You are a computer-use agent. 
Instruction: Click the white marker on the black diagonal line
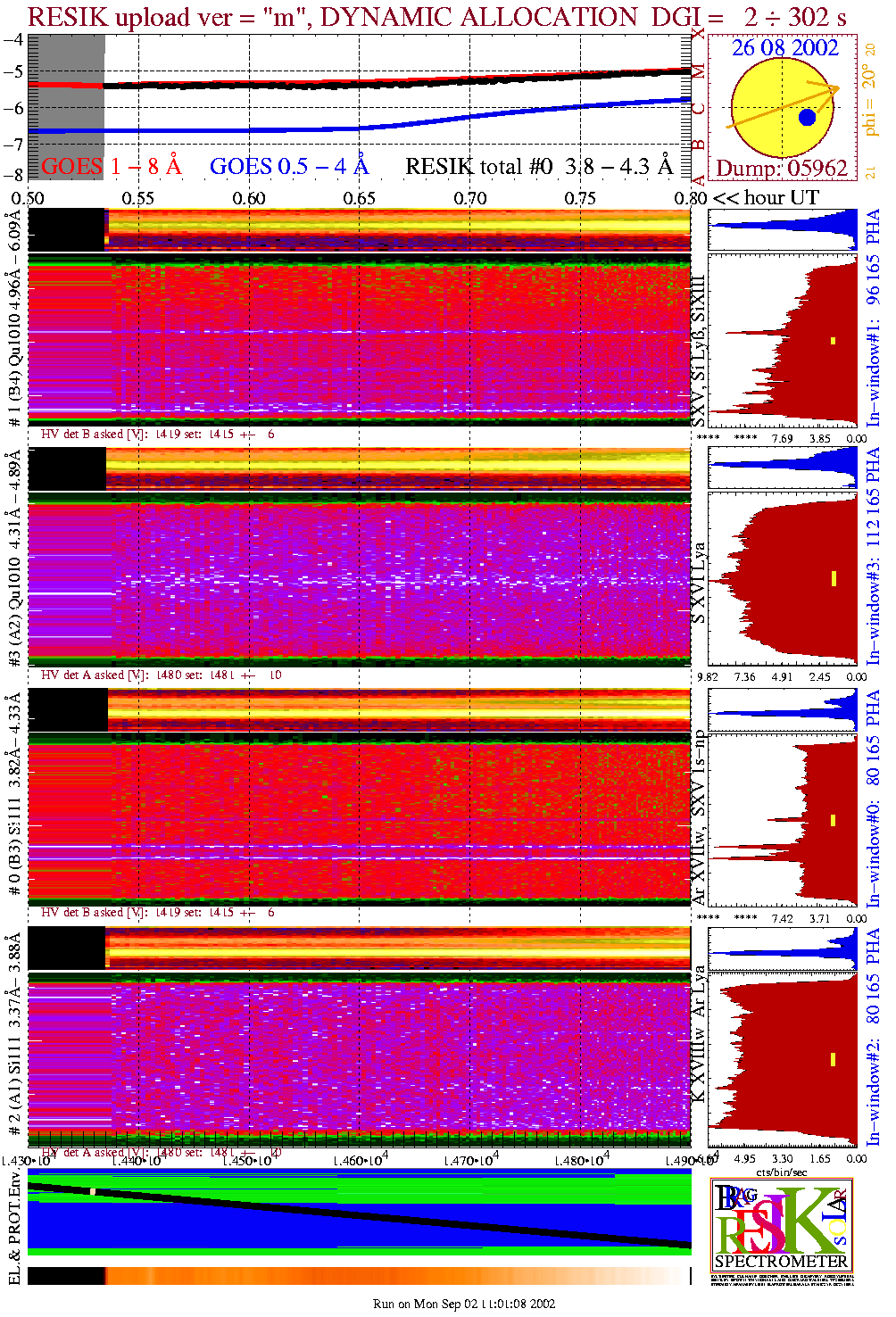(92, 1190)
